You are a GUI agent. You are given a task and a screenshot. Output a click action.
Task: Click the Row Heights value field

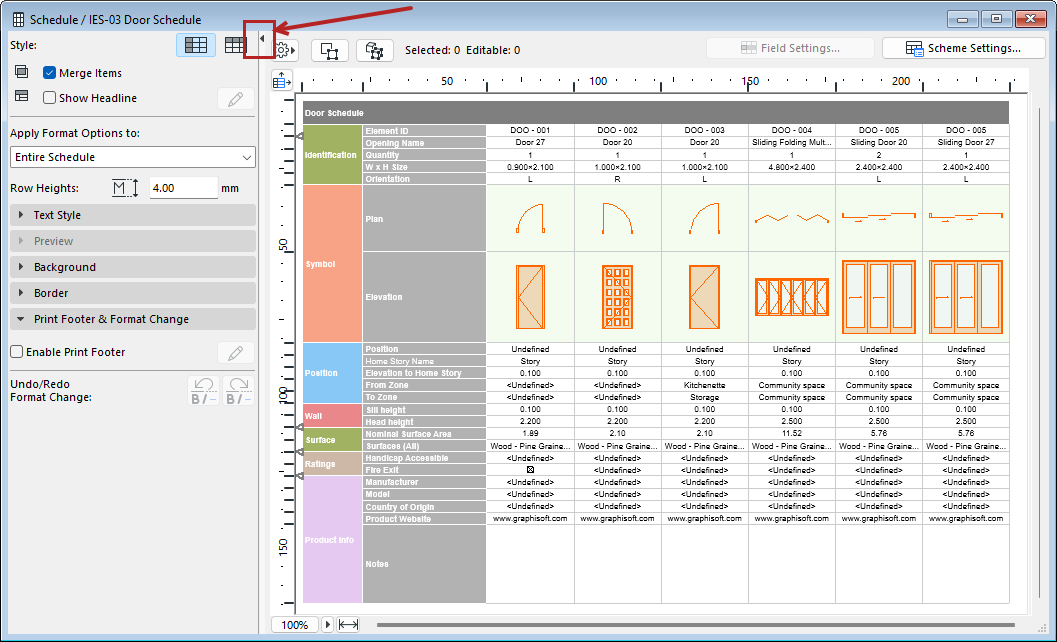(183, 188)
